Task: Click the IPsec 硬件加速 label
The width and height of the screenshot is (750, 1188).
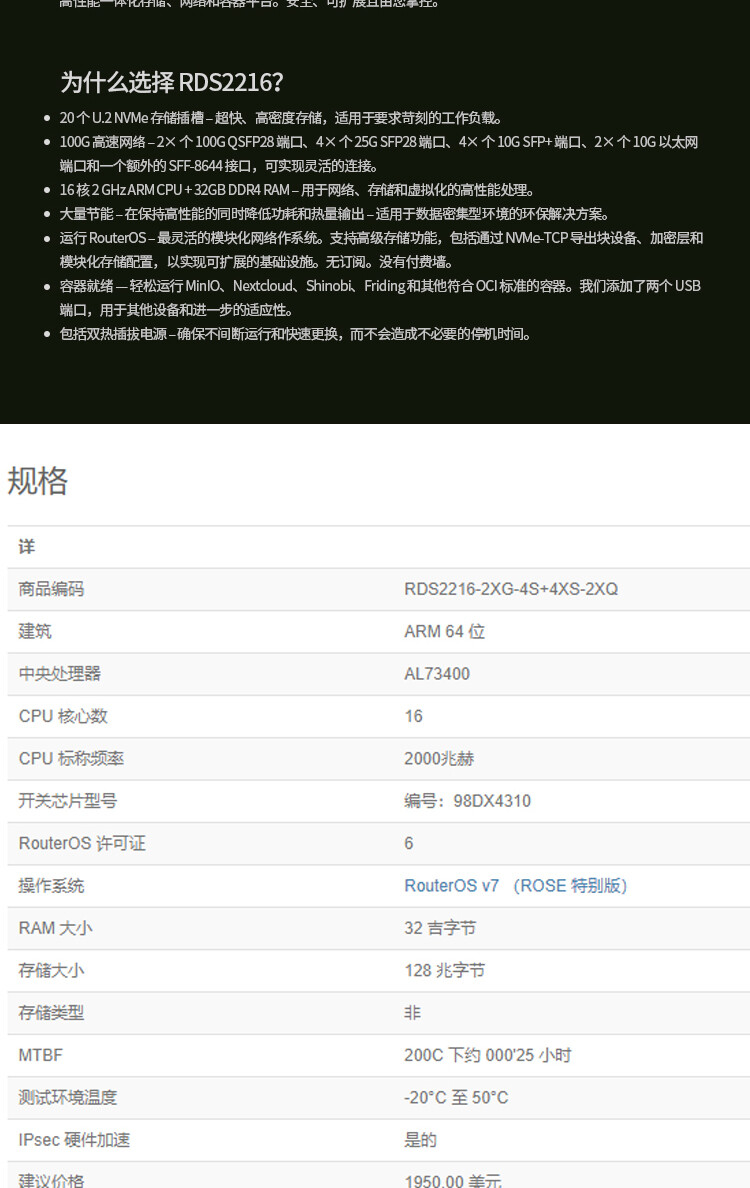Action: tap(74, 1140)
